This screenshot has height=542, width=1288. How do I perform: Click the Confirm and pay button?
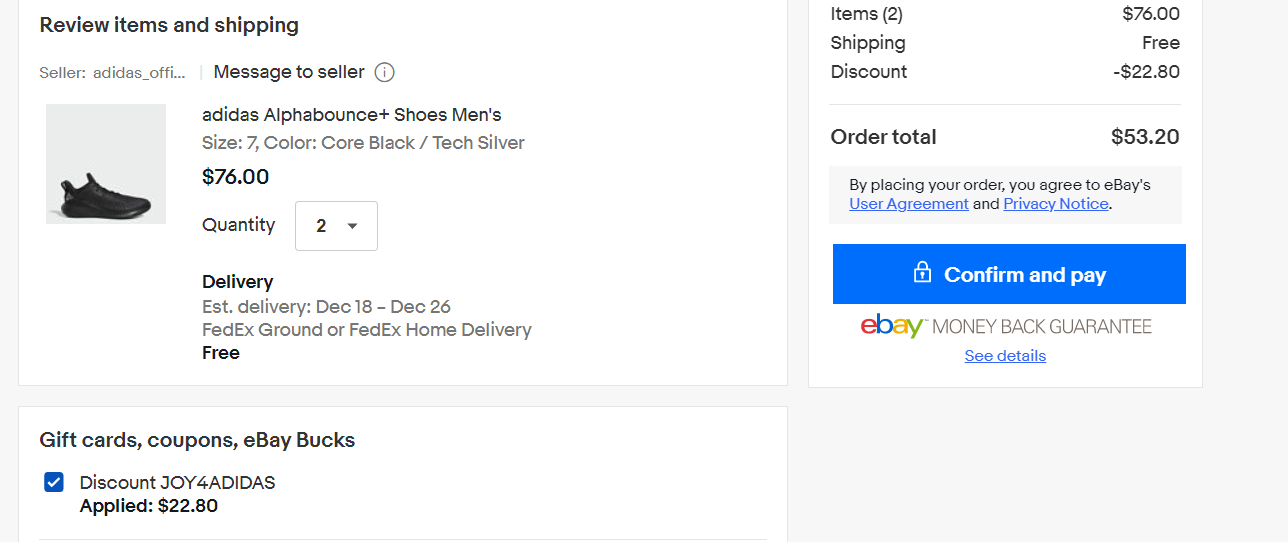(1009, 274)
